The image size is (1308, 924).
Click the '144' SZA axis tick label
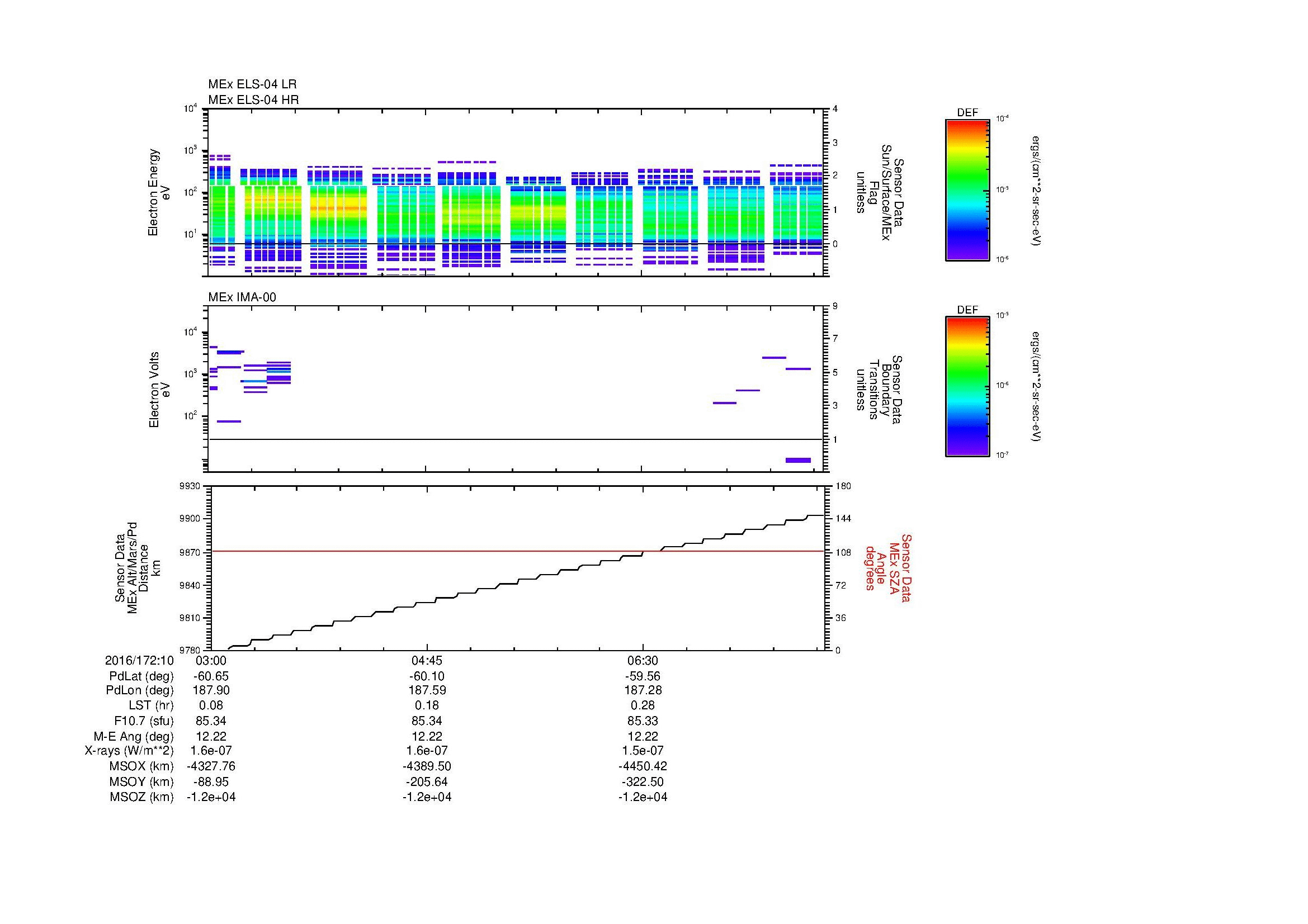pyautogui.click(x=843, y=519)
